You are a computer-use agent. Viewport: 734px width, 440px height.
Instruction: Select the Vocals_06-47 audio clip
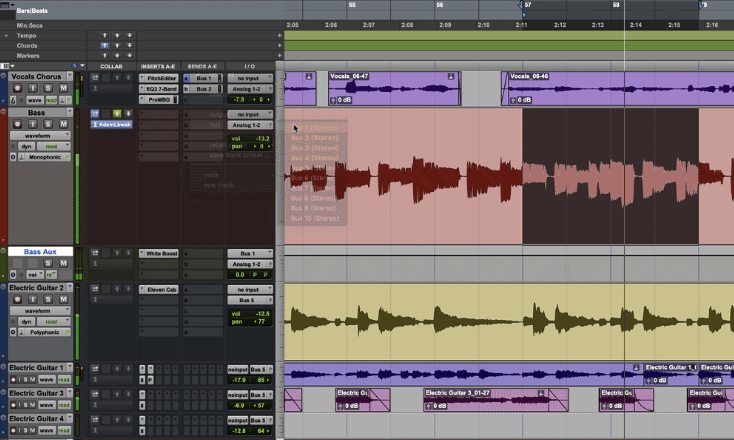[395, 88]
